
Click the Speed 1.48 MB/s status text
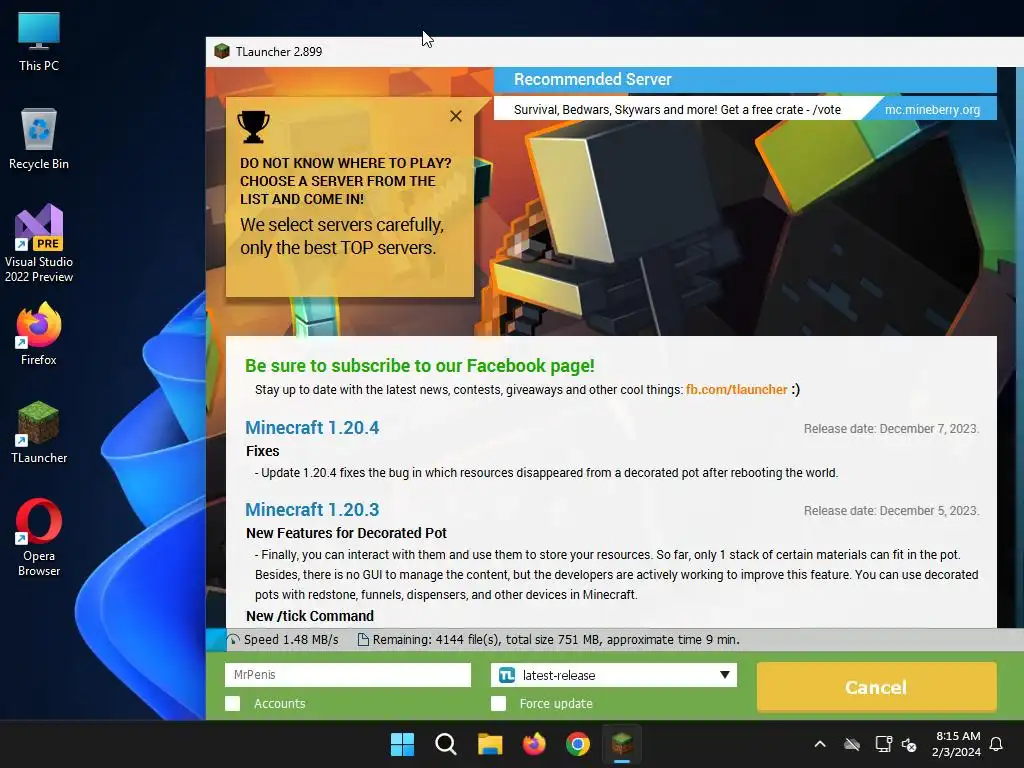point(291,640)
